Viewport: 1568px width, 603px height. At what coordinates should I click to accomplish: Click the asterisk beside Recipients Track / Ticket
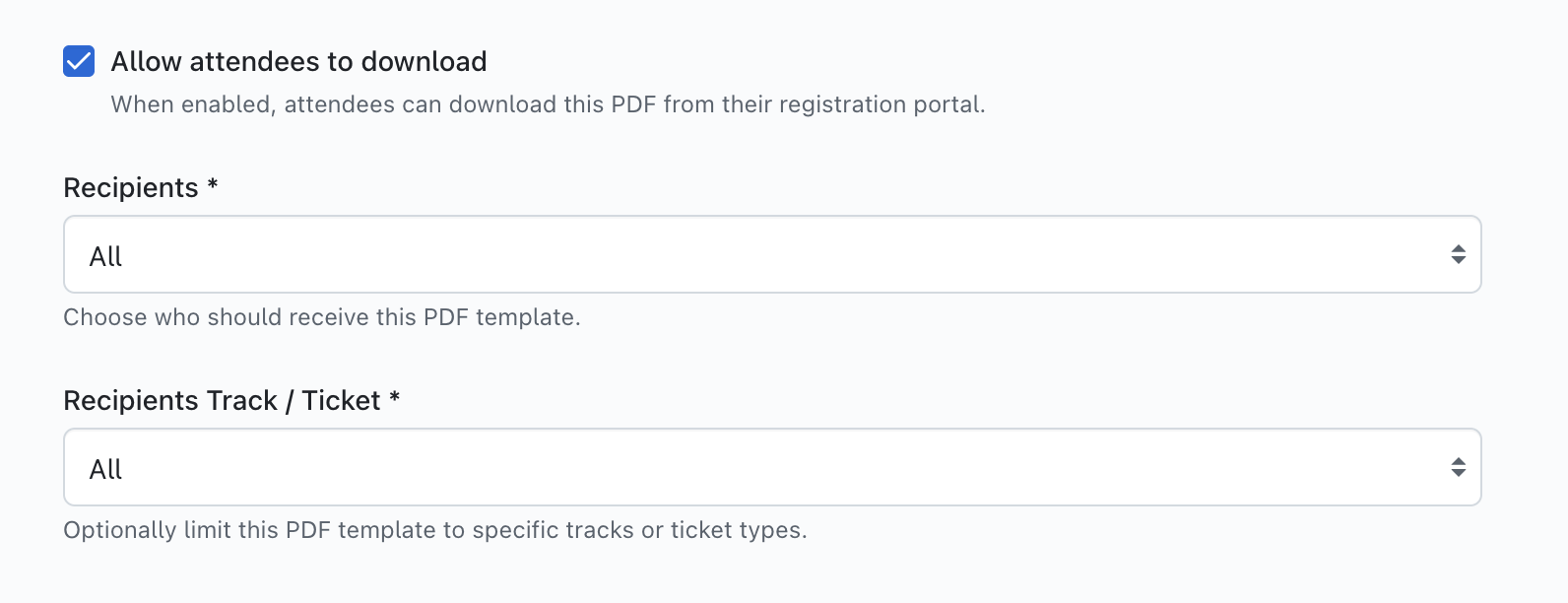(x=394, y=398)
